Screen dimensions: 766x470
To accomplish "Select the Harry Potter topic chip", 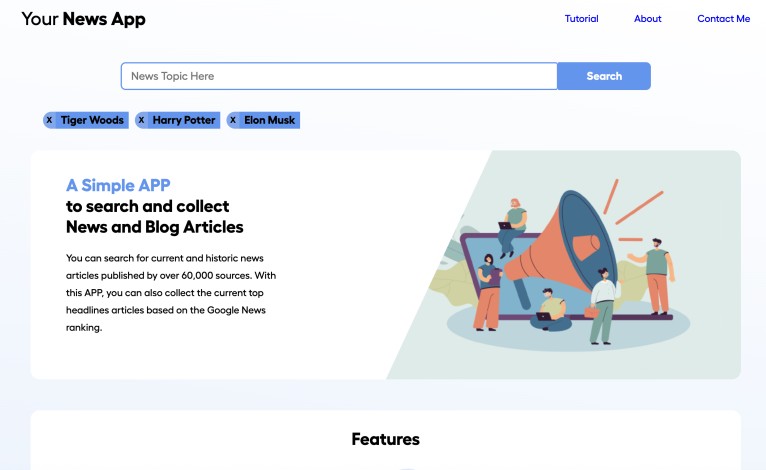I will 184,120.
